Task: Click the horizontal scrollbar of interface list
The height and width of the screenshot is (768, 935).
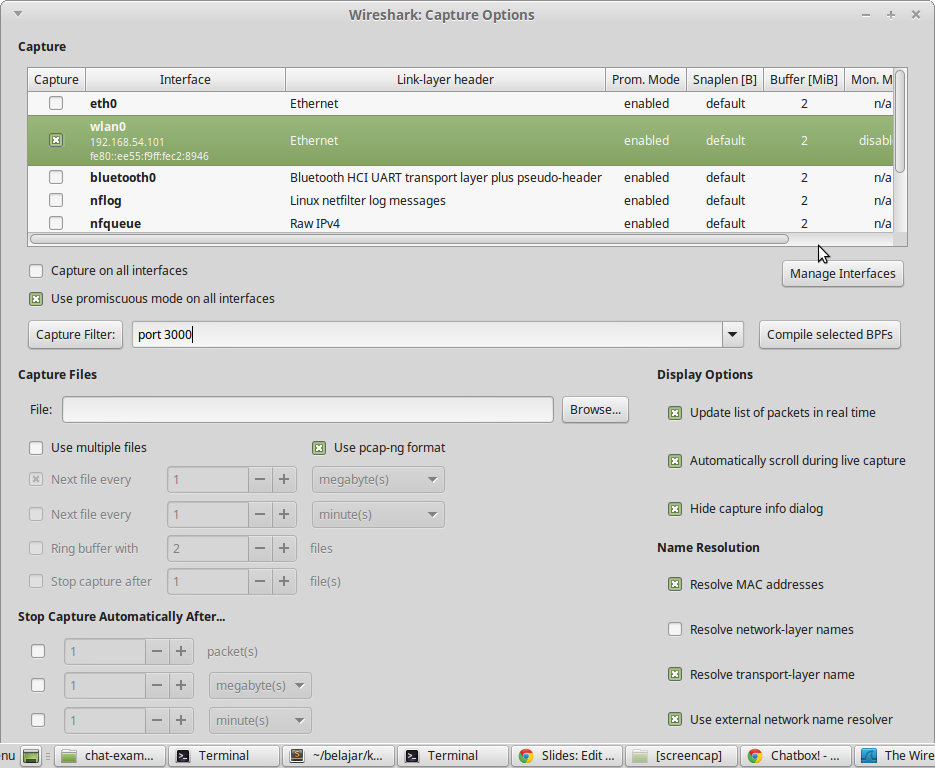Action: coord(409,239)
